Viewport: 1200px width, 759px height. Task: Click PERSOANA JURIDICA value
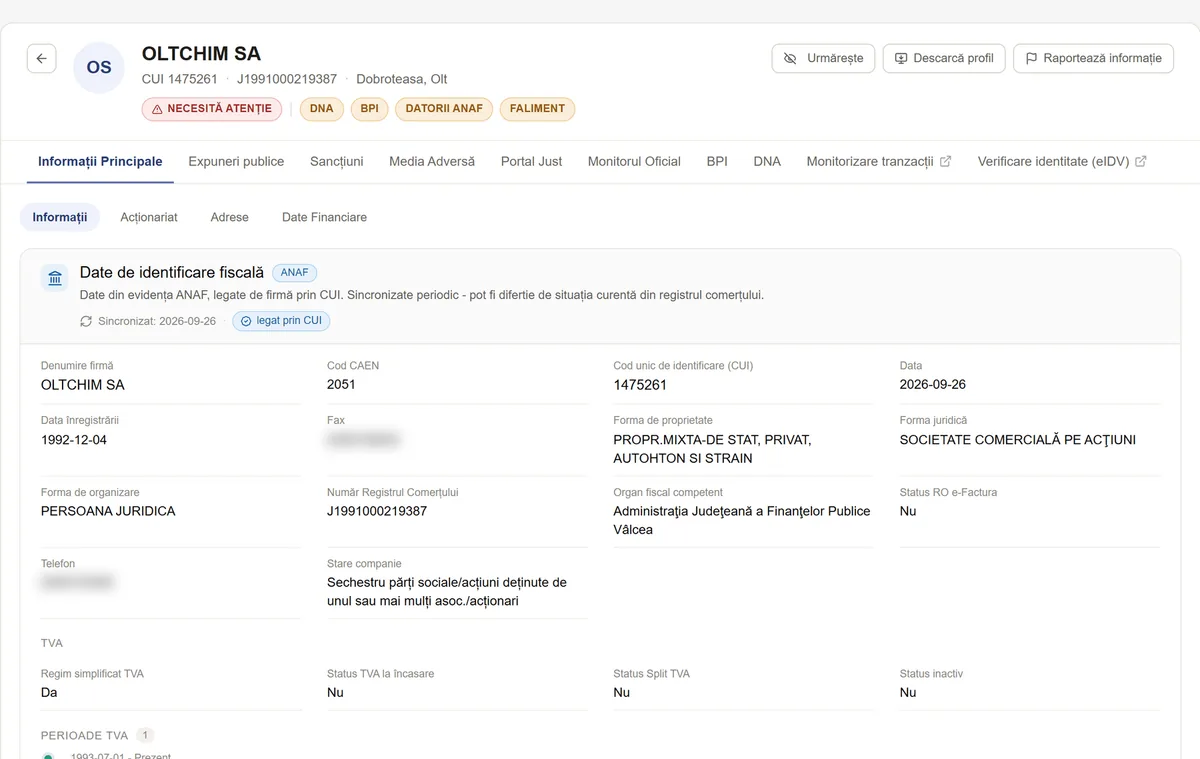108,511
